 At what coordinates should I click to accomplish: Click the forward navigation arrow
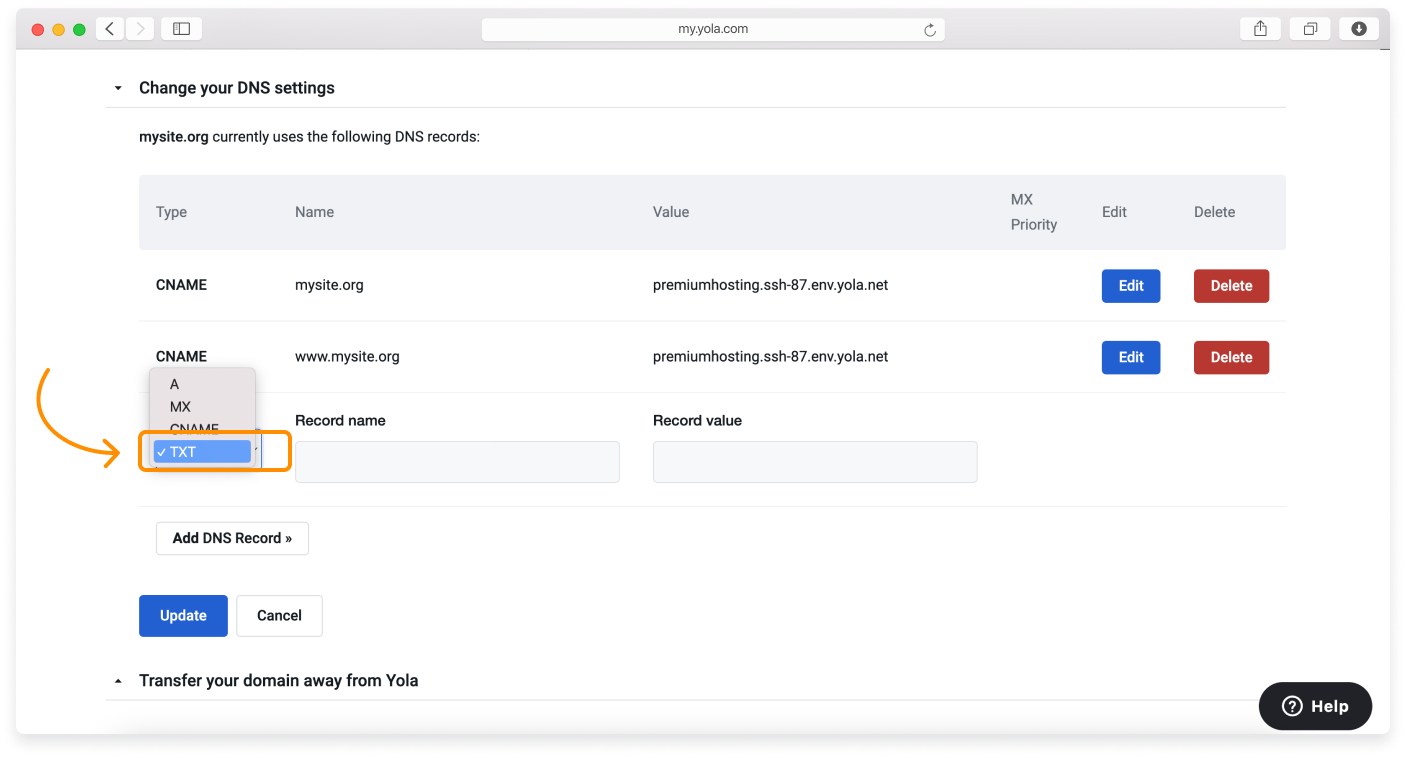138,28
